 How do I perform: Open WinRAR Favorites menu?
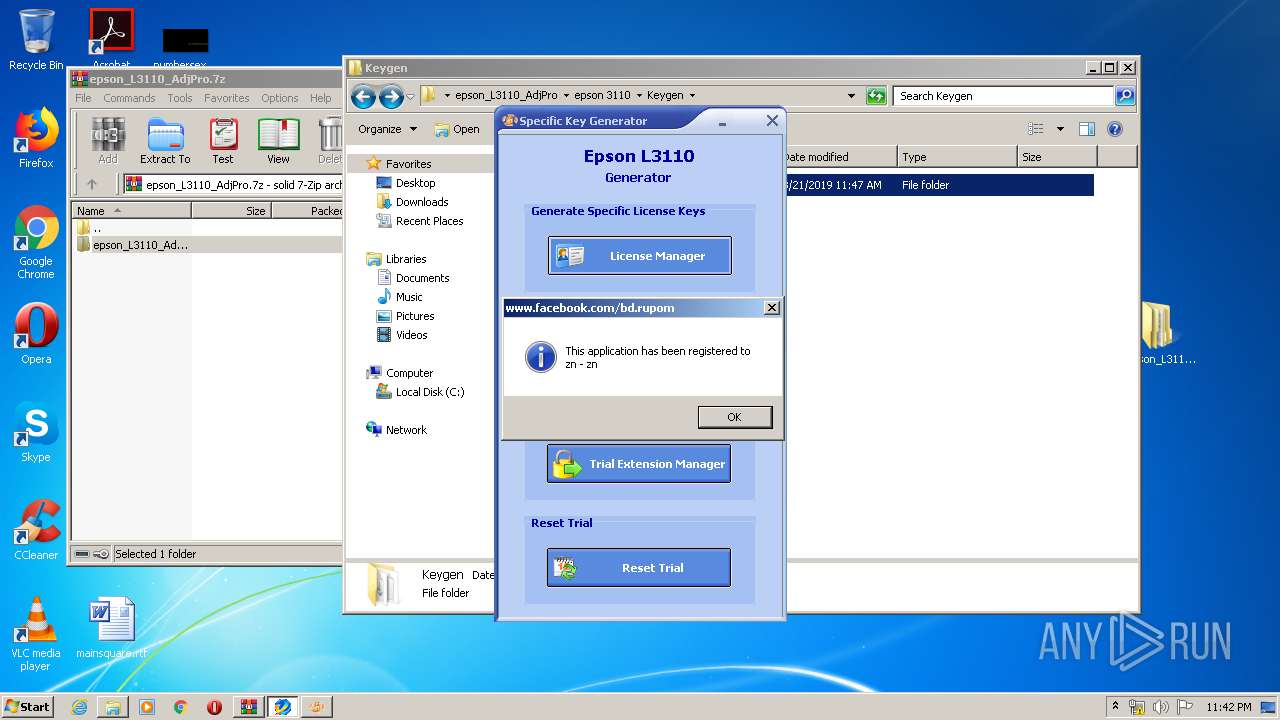click(227, 98)
